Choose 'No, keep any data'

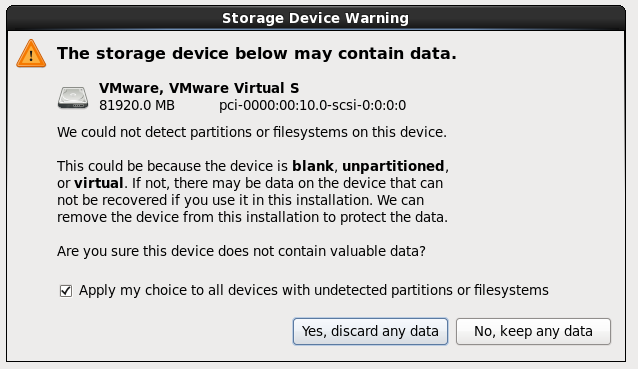tap(533, 331)
